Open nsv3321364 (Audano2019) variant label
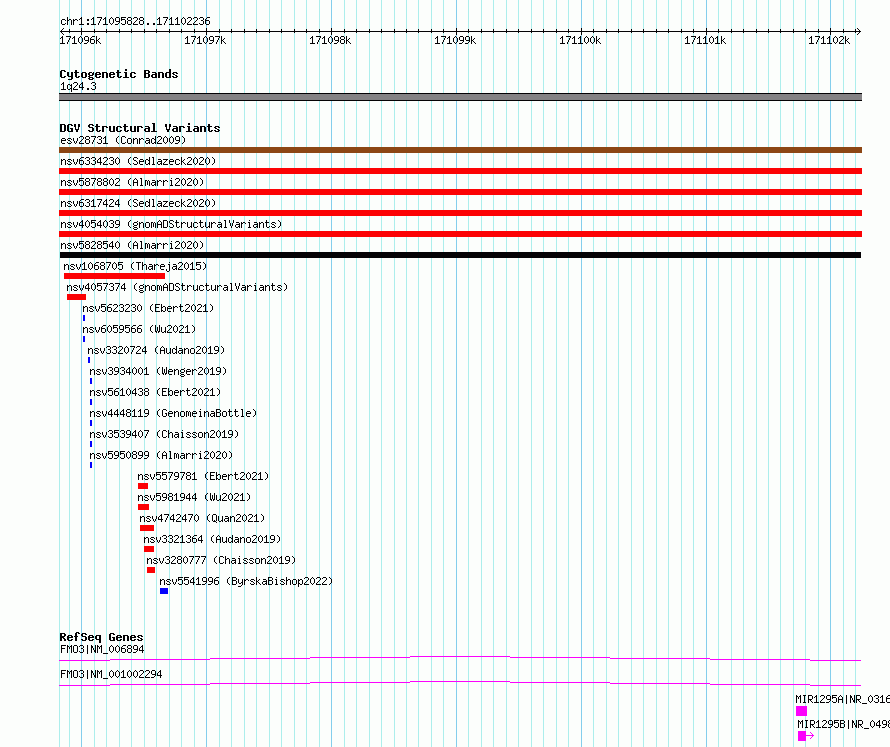Screen dimensions: 890x747 coord(212,539)
